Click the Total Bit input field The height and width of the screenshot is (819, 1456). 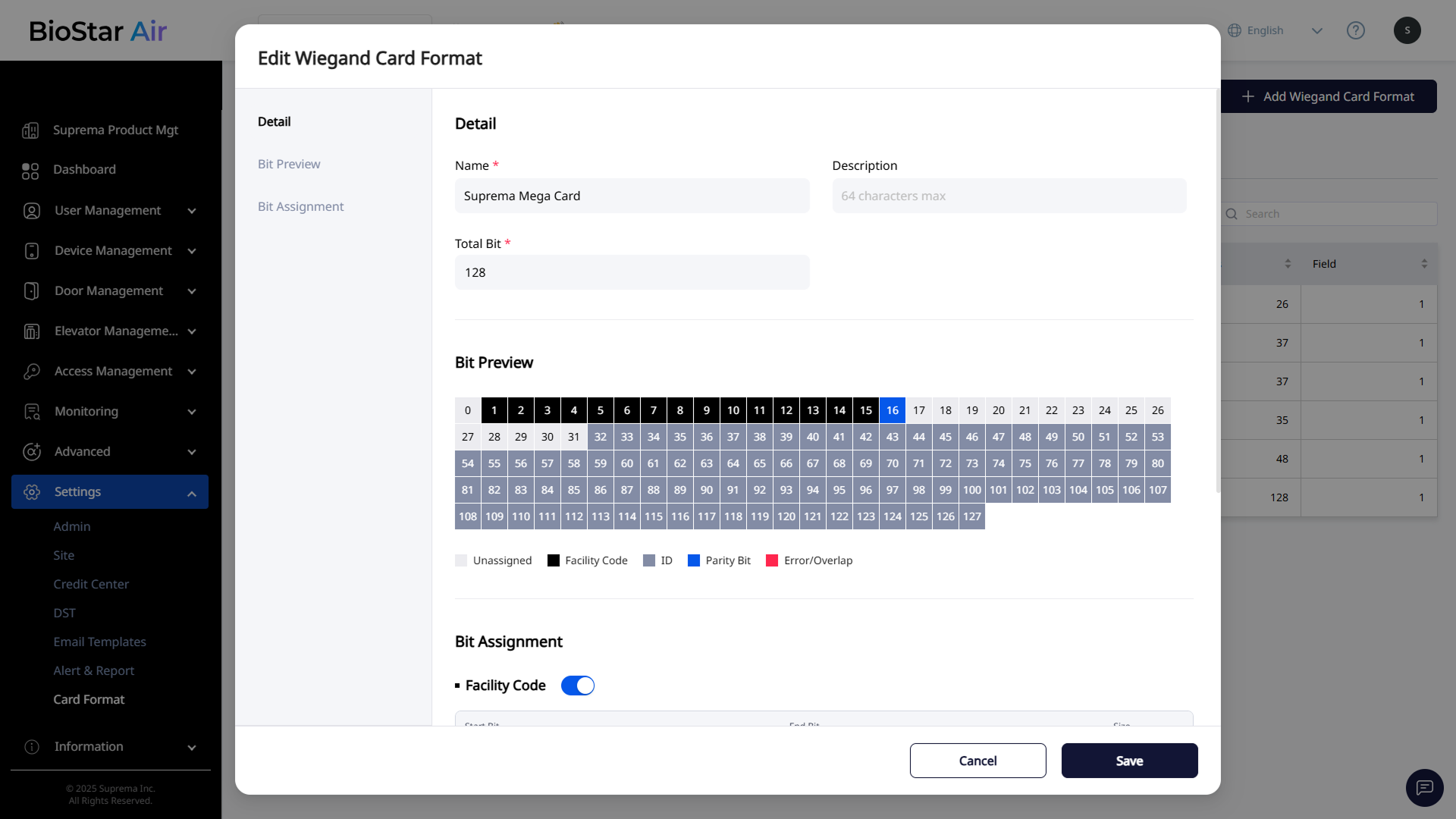coord(632,272)
